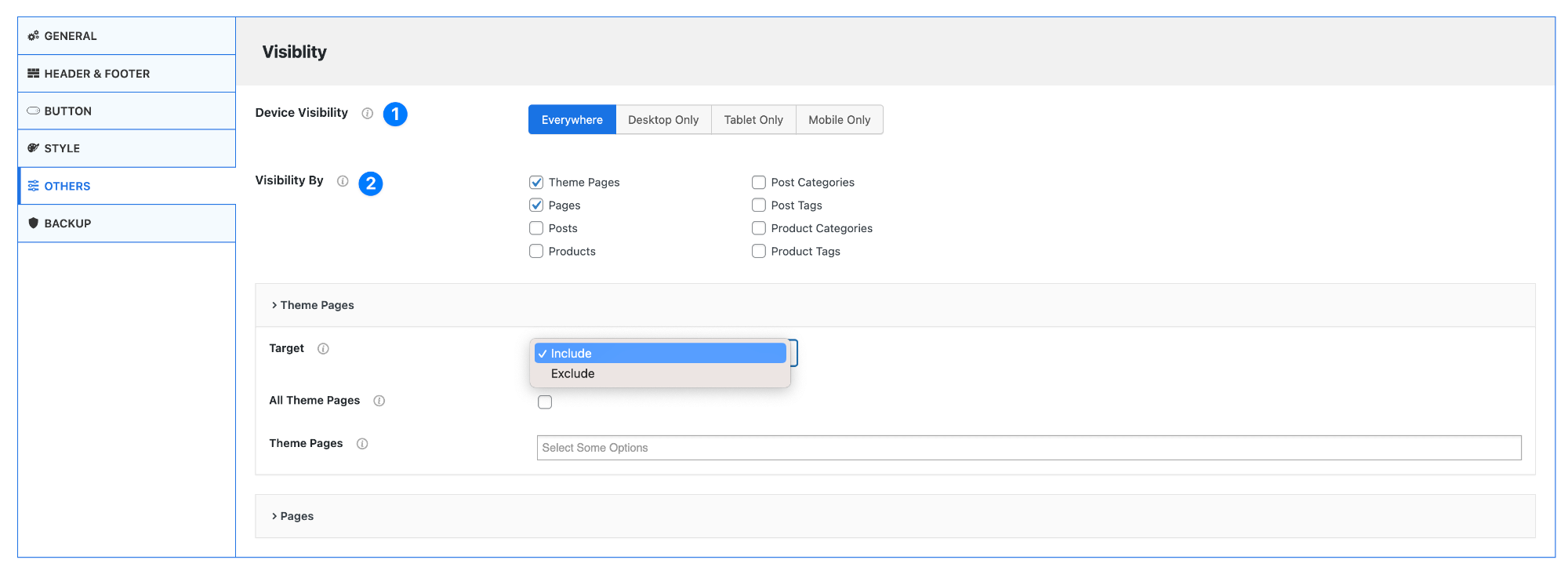Image resolution: width=1568 pixels, height=567 pixels.
Task: Select Desktop Only visibility button
Action: tap(663, 120)
